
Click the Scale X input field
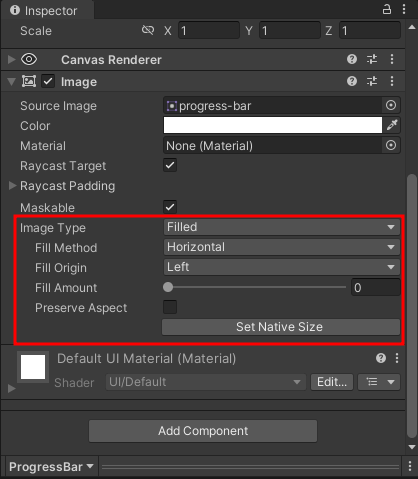[209, 30]
